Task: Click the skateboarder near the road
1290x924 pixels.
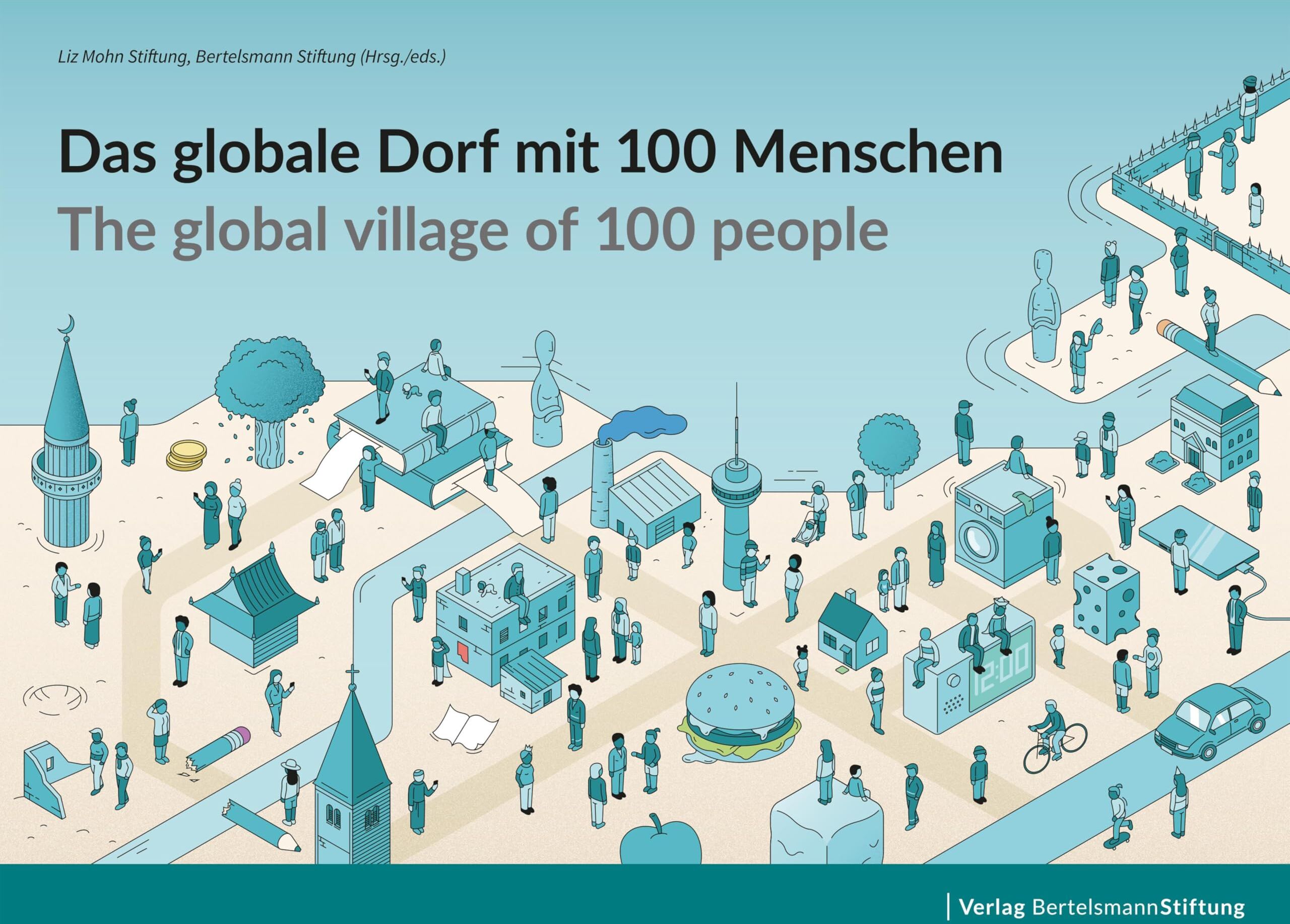Action: (1118, 816)
